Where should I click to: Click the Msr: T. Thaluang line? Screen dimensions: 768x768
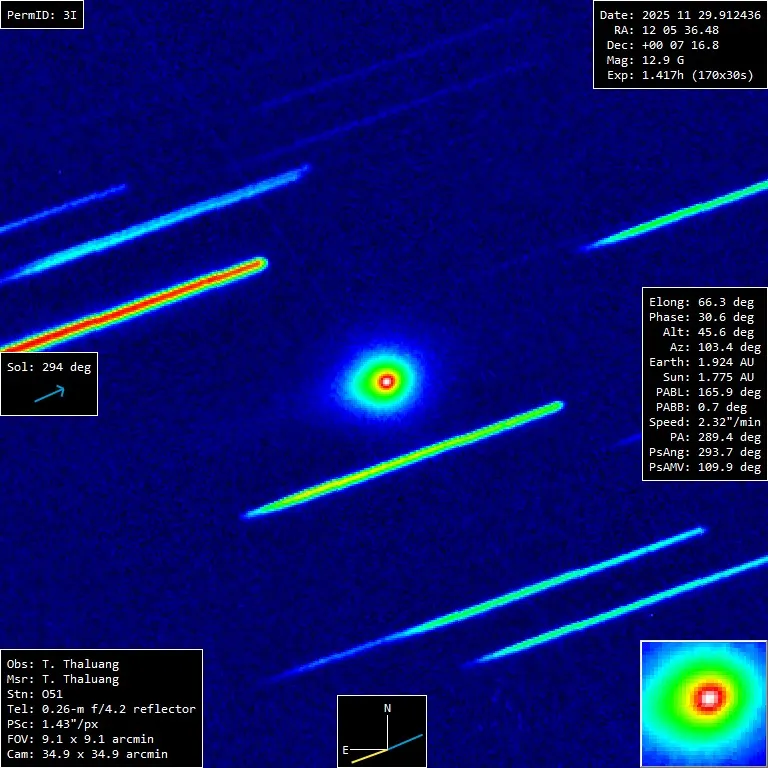click(x=63, y=679)
